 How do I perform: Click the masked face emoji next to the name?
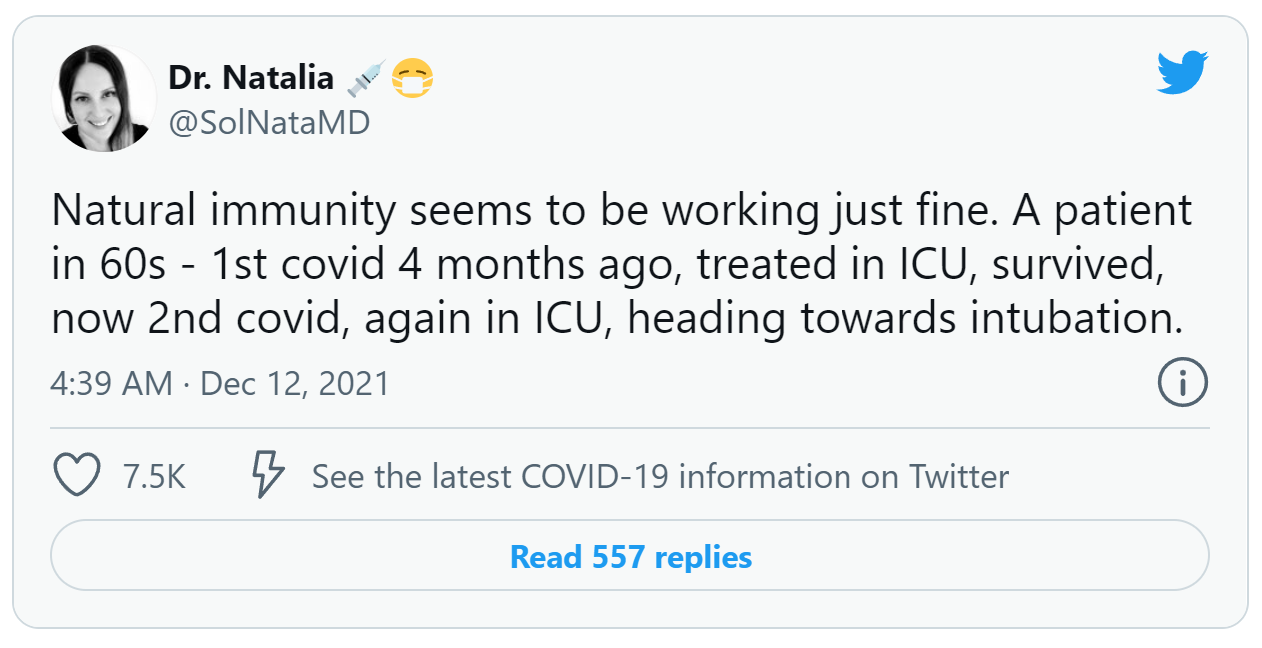(412, 75)
